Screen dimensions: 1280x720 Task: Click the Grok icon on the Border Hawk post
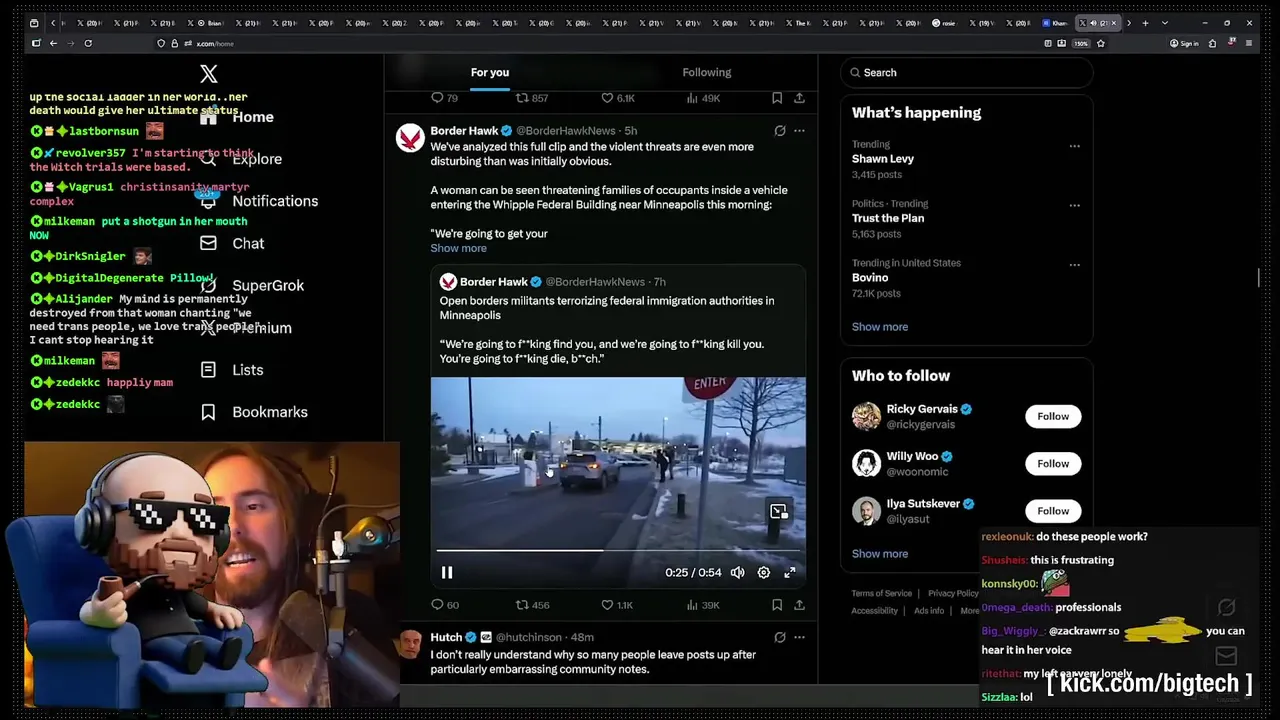780,131
